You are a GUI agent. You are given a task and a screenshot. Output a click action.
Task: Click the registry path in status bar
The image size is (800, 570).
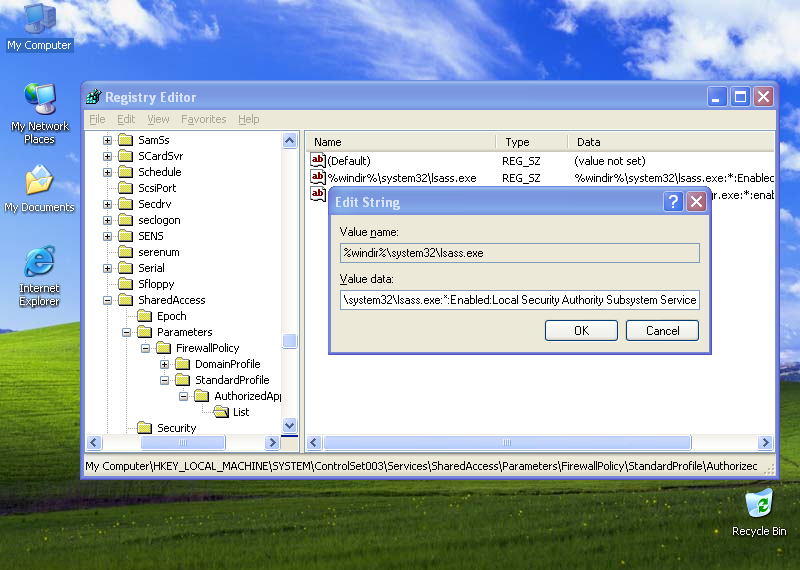[421, 466]
